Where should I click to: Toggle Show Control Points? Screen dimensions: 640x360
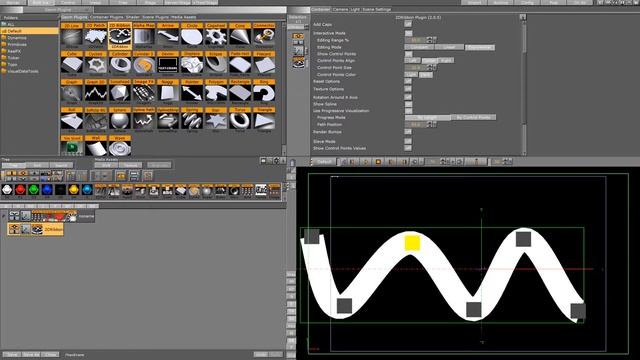tap(408, 54)
